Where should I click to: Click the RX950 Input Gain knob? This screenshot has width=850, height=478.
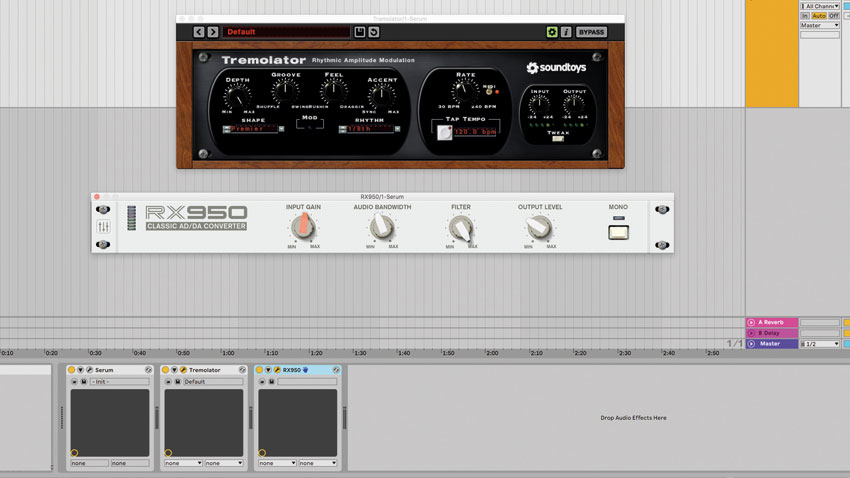point(304,227)
